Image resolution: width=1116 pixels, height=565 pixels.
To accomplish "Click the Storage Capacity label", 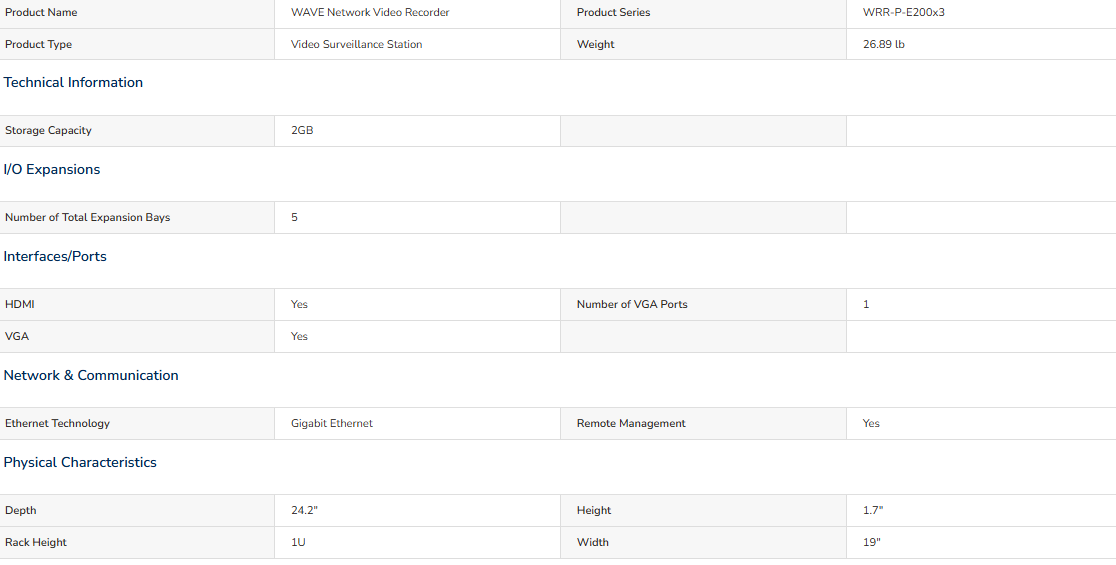I will point(48,130).
